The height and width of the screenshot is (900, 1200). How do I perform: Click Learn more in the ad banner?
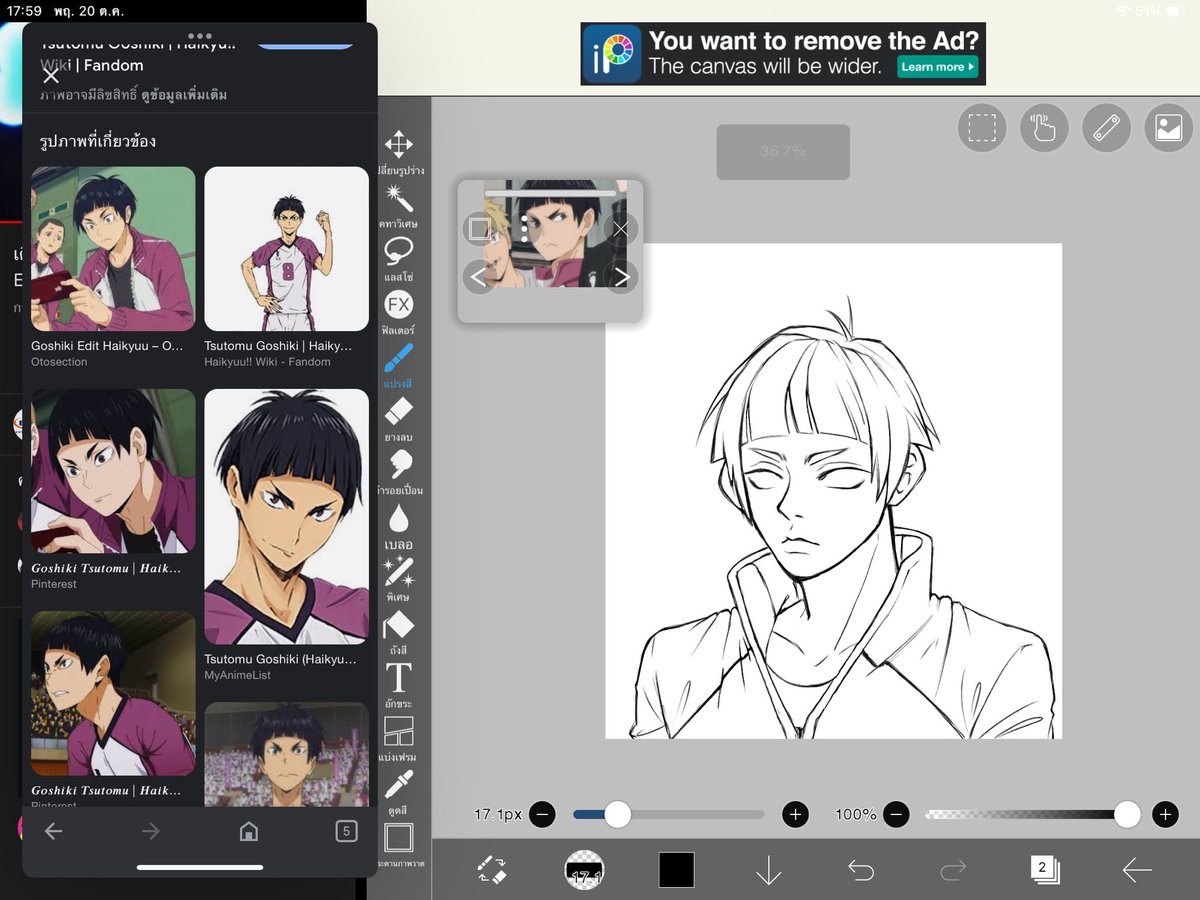click(937, 67)
